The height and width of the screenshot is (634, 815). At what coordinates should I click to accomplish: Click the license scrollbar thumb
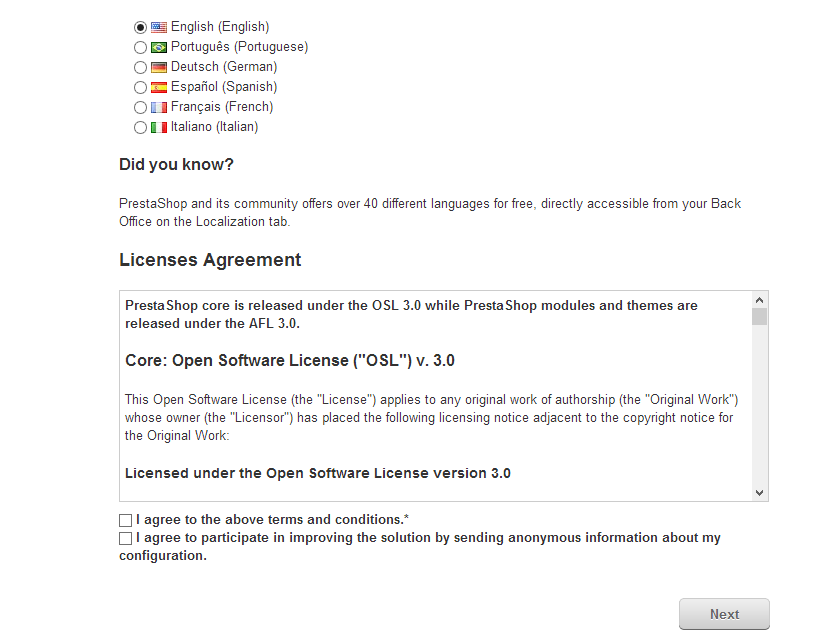759,317
